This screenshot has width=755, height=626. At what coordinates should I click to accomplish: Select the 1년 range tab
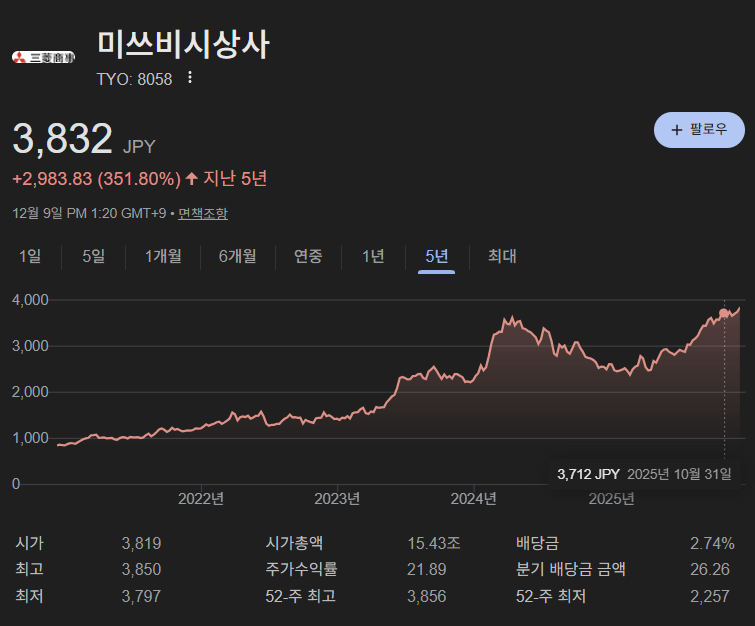click(373, 256)
